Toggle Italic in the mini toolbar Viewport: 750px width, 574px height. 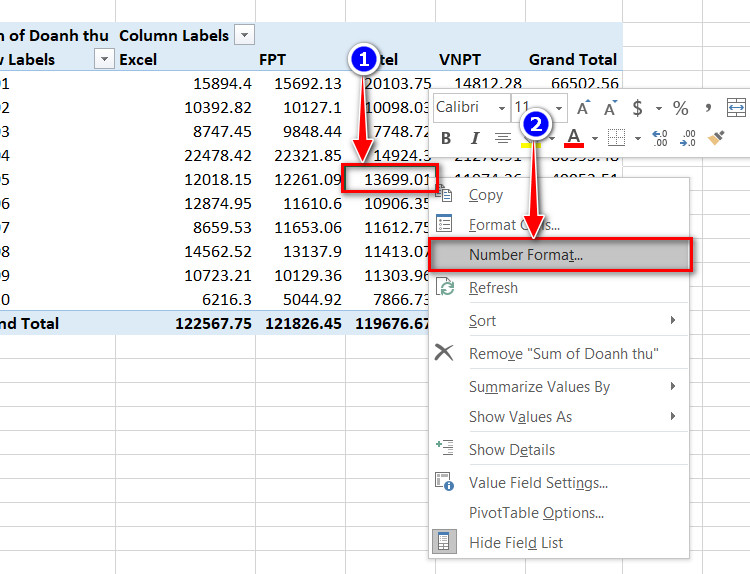tap(474, 138)
